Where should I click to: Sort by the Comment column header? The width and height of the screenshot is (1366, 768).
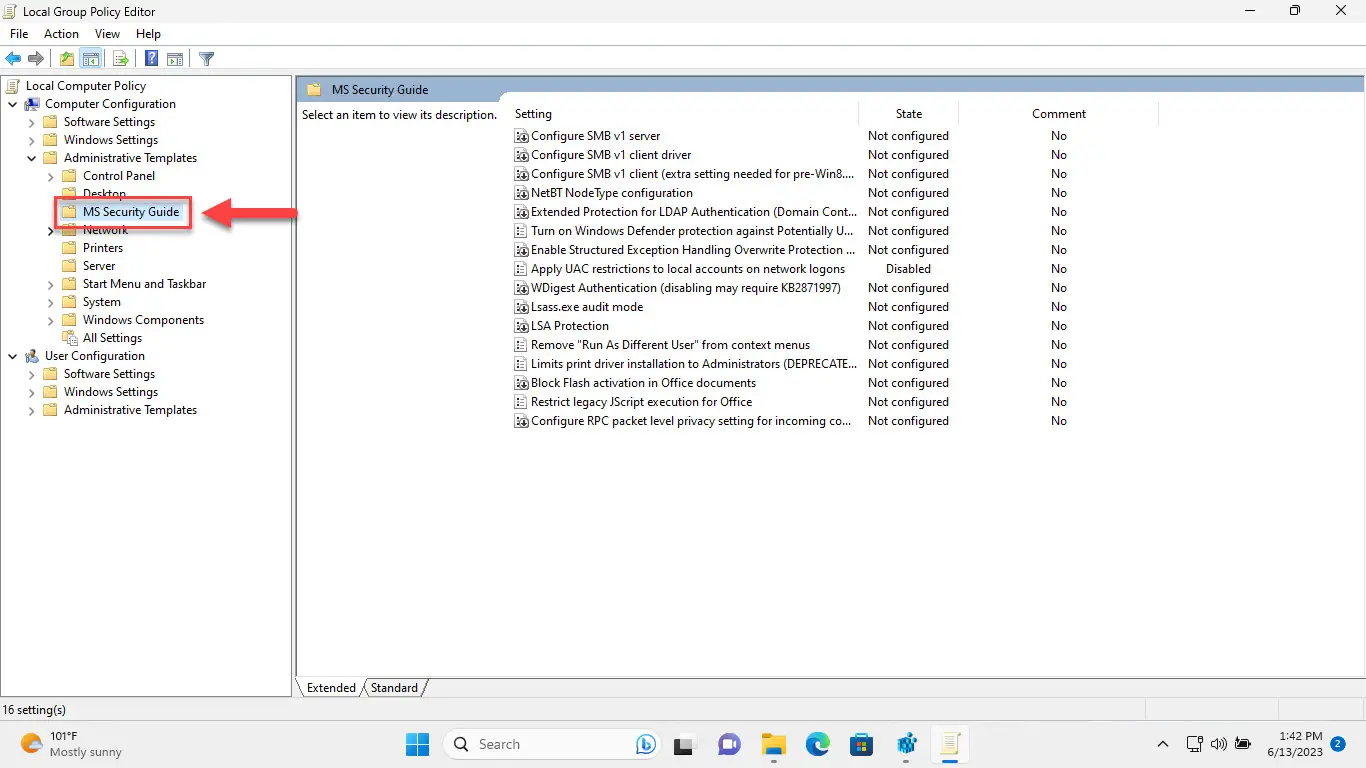coord(1059,114)
